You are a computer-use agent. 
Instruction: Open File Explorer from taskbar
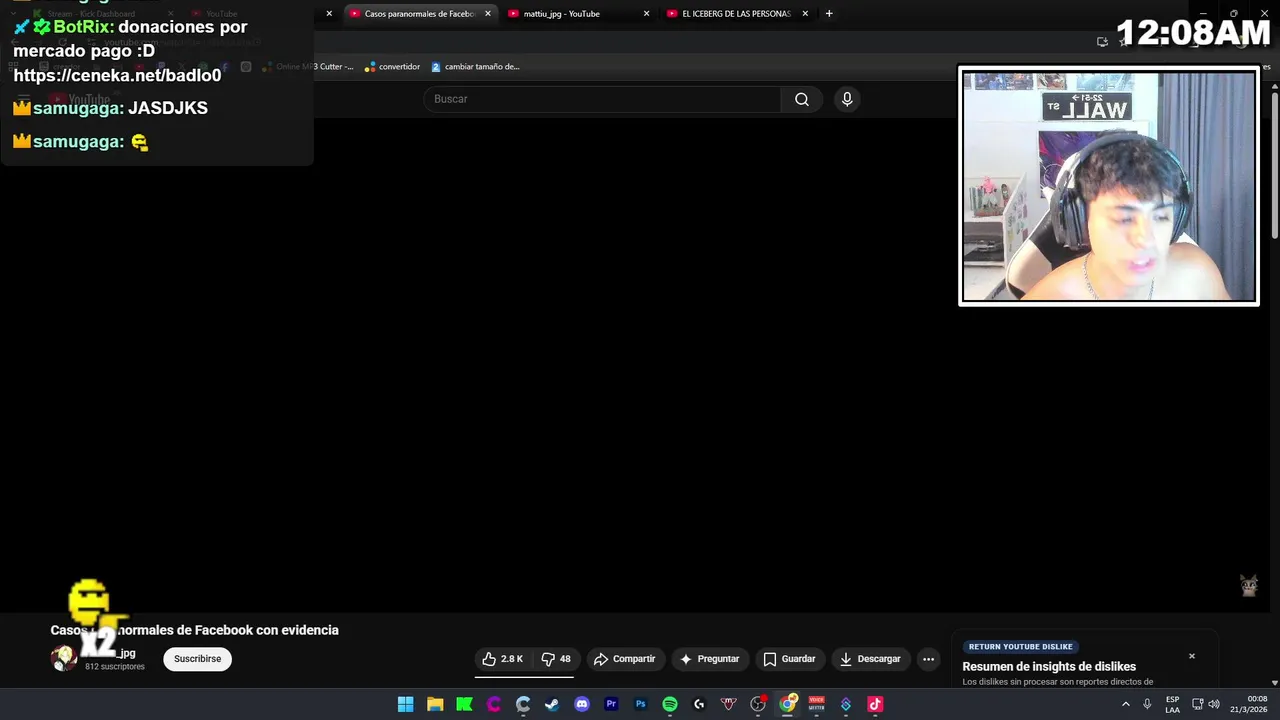pos(435,704)
